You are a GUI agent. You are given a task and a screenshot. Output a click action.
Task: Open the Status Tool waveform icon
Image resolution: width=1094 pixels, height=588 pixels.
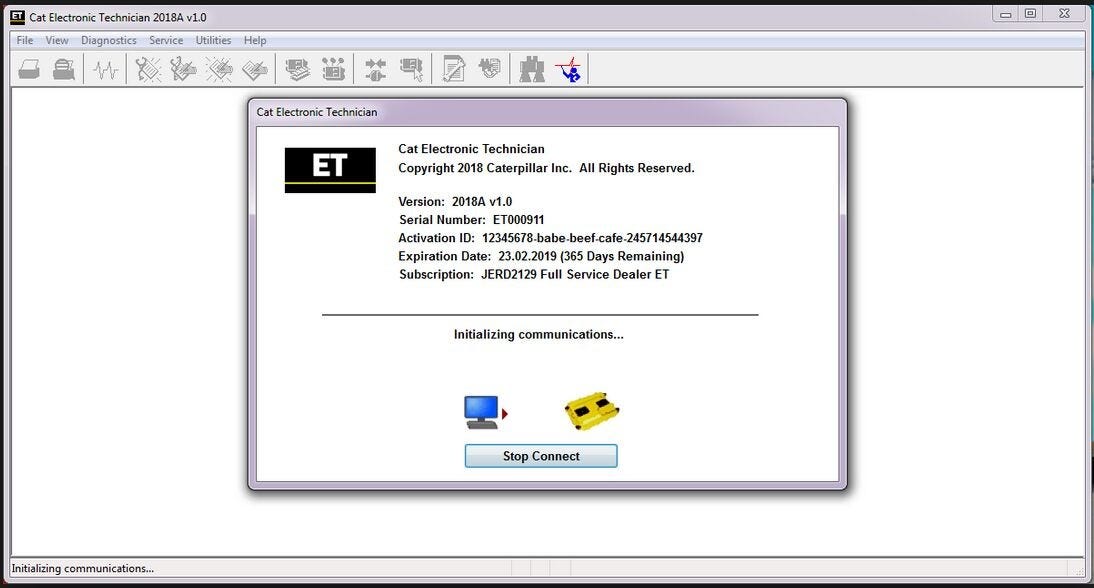tap(105, 69)
